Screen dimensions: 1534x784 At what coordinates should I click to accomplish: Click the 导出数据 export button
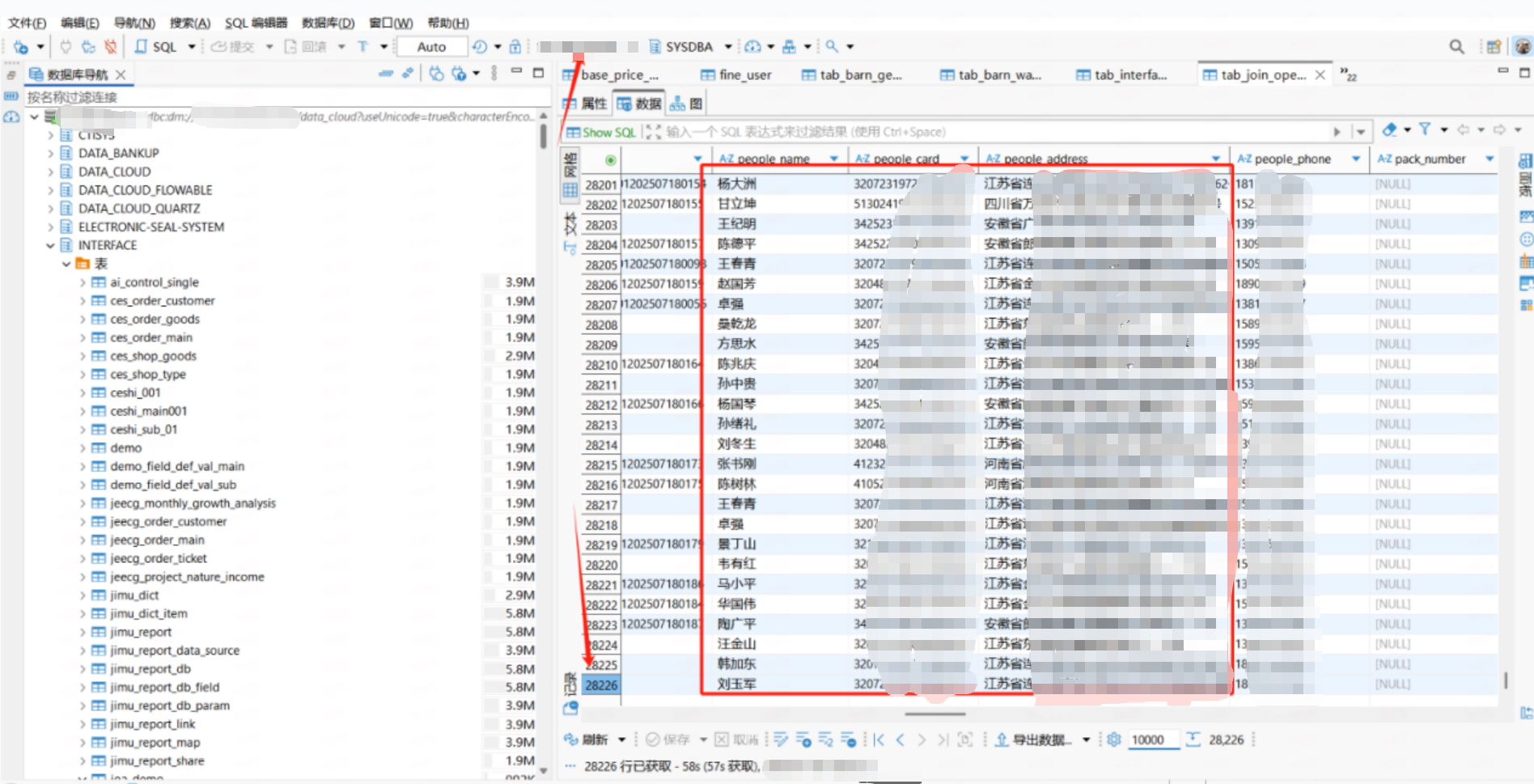(1034, 740)
